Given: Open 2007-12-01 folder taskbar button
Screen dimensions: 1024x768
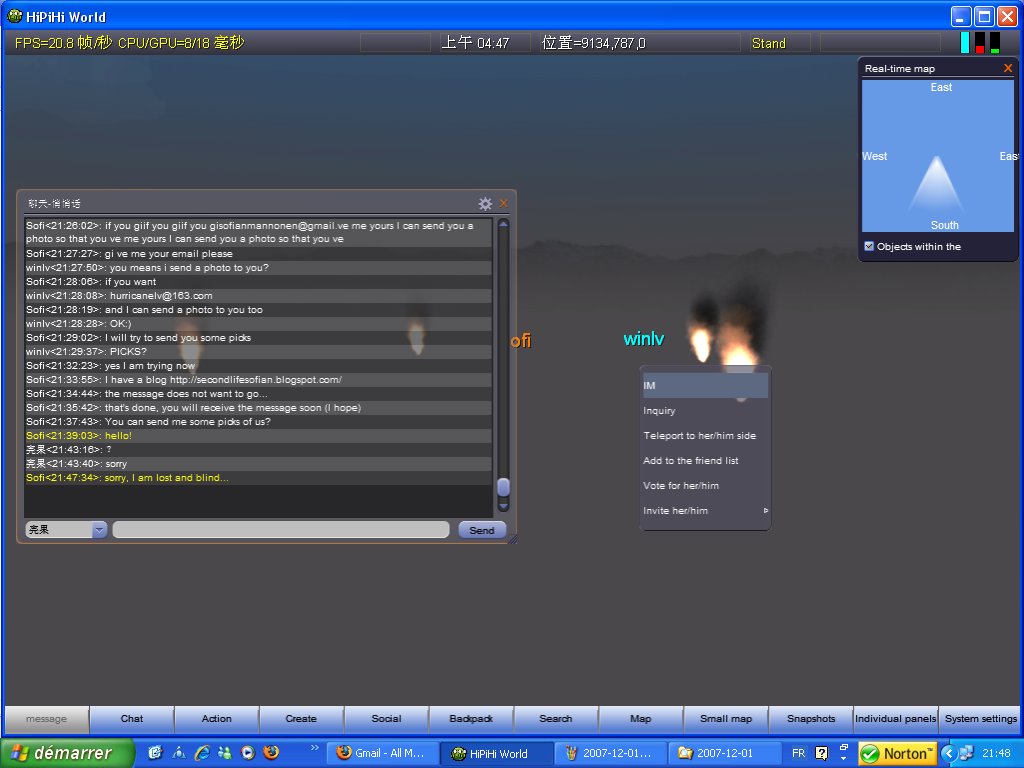Looking at the screenshot, I should click(x=725, y=753).
